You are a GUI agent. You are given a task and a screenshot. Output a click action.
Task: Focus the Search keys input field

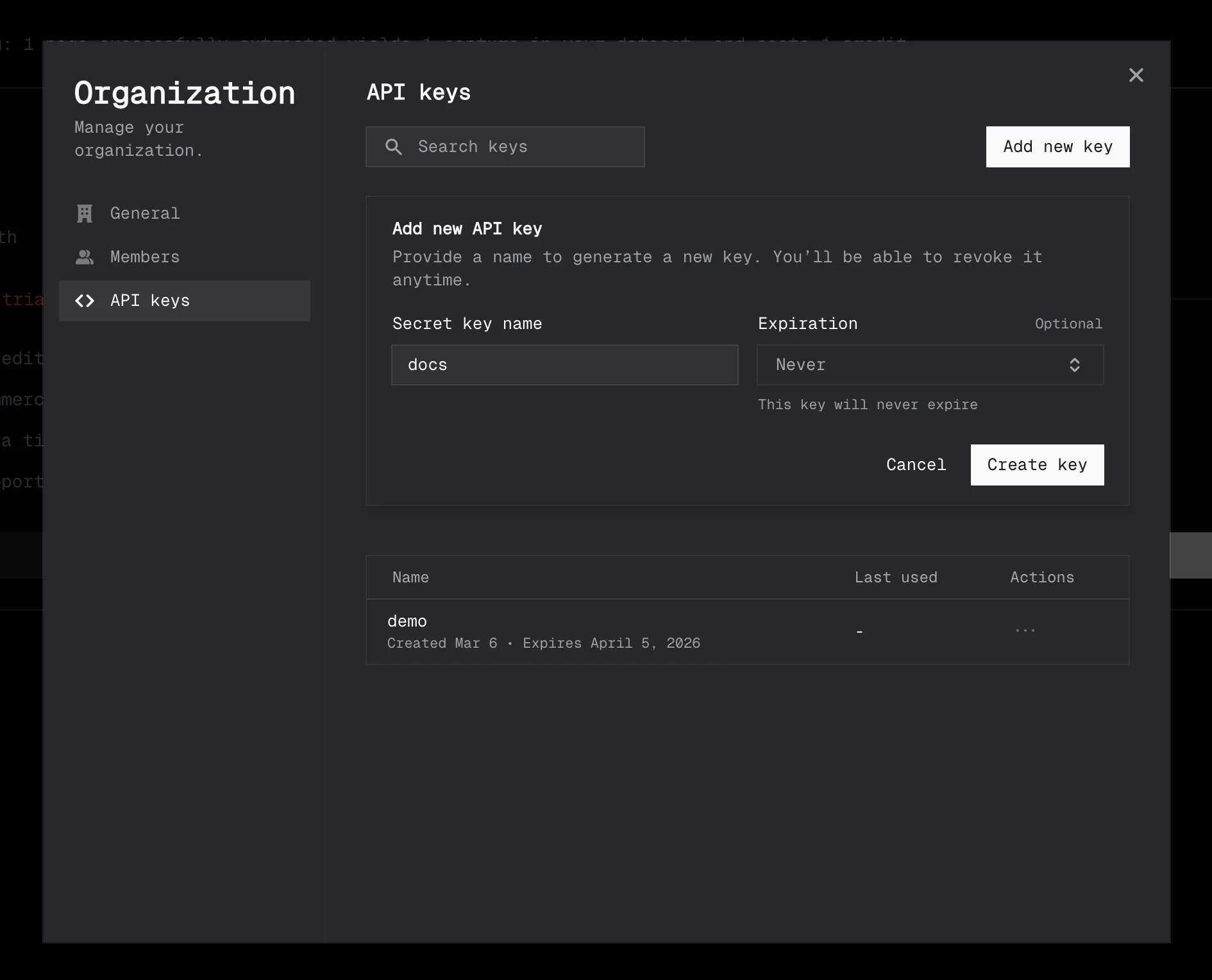[519, 147]
